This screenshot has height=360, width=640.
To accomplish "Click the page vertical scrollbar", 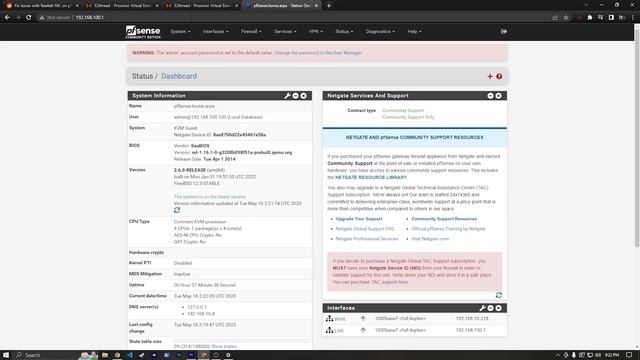I will (637, 138).
